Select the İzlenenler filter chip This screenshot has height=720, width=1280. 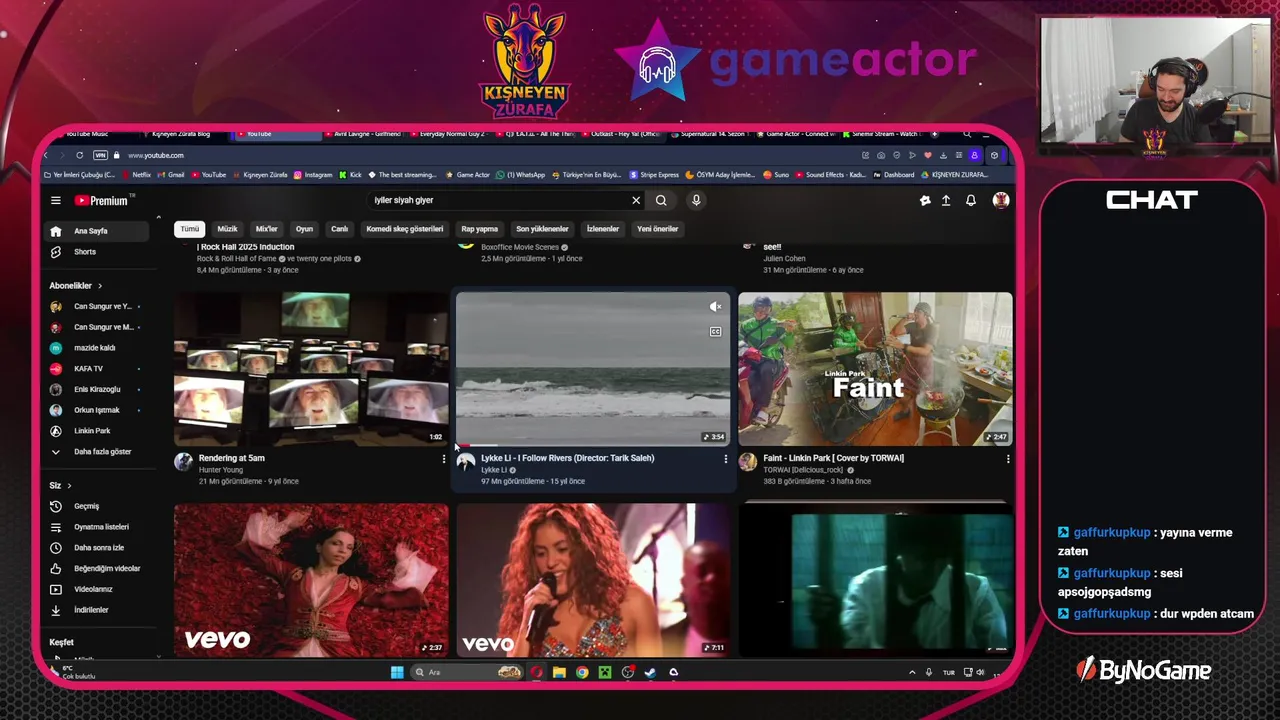tap(603, 229)
